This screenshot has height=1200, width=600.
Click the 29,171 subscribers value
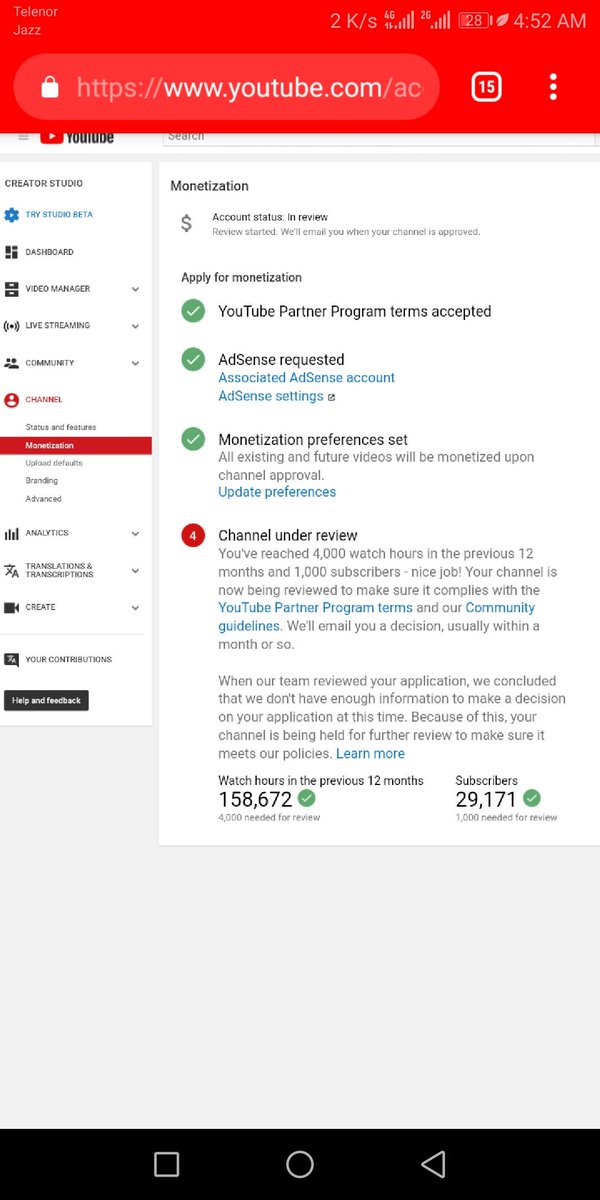486,799
